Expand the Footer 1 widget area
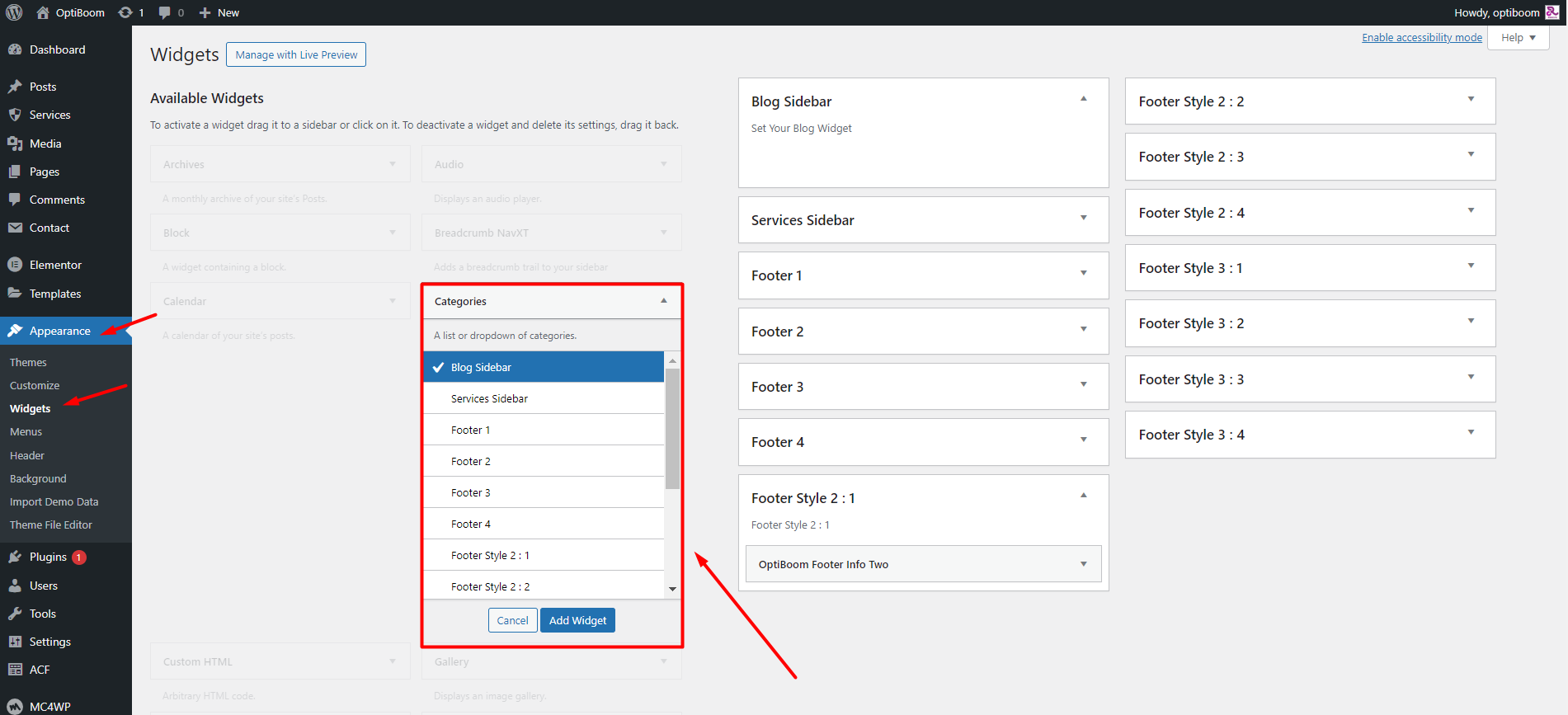The height and width of the screenshot is (715, 1568). tap(1084, 273)
